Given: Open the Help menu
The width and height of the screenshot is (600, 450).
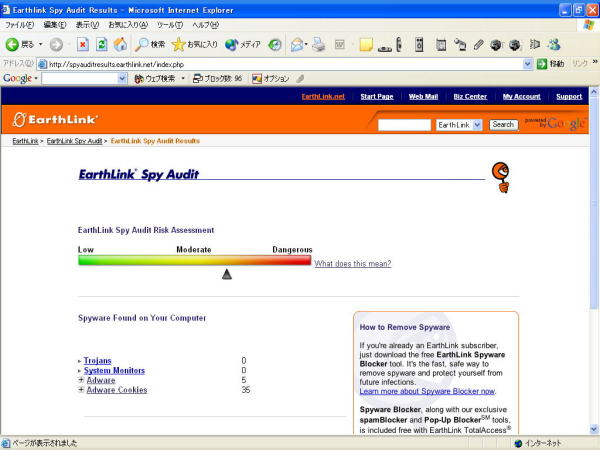Looking at the screenshot, I should (205, 25).
